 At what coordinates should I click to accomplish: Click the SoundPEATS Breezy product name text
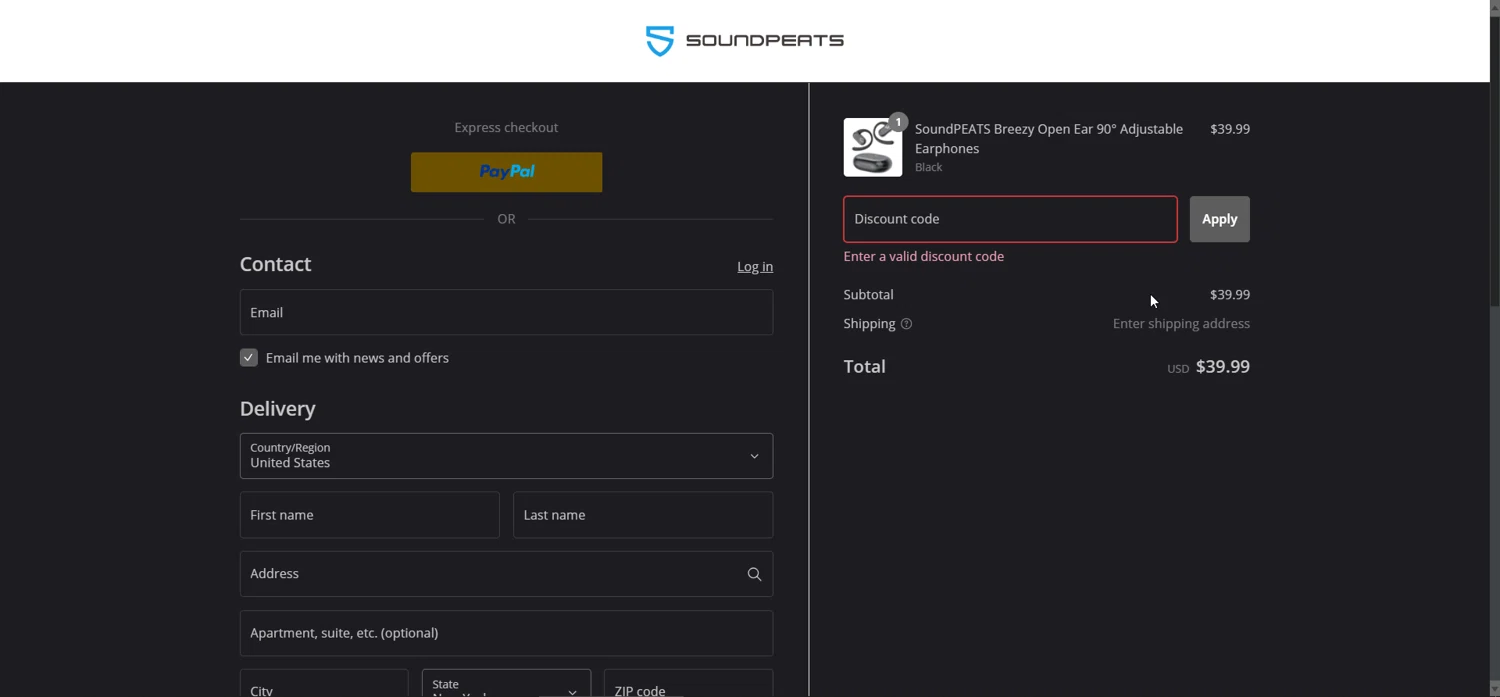[1049, 139]
